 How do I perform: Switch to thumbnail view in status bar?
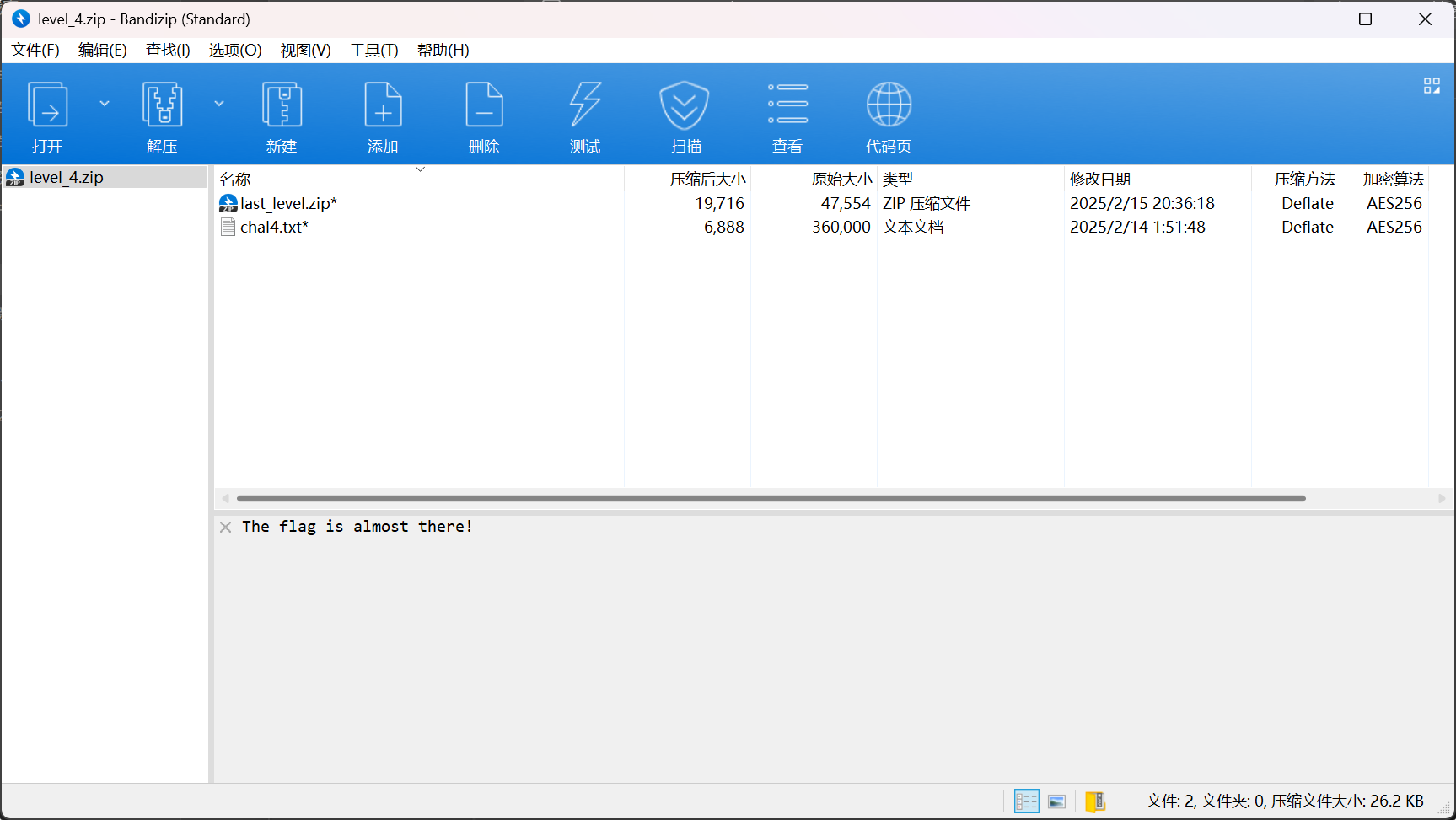1057,801
